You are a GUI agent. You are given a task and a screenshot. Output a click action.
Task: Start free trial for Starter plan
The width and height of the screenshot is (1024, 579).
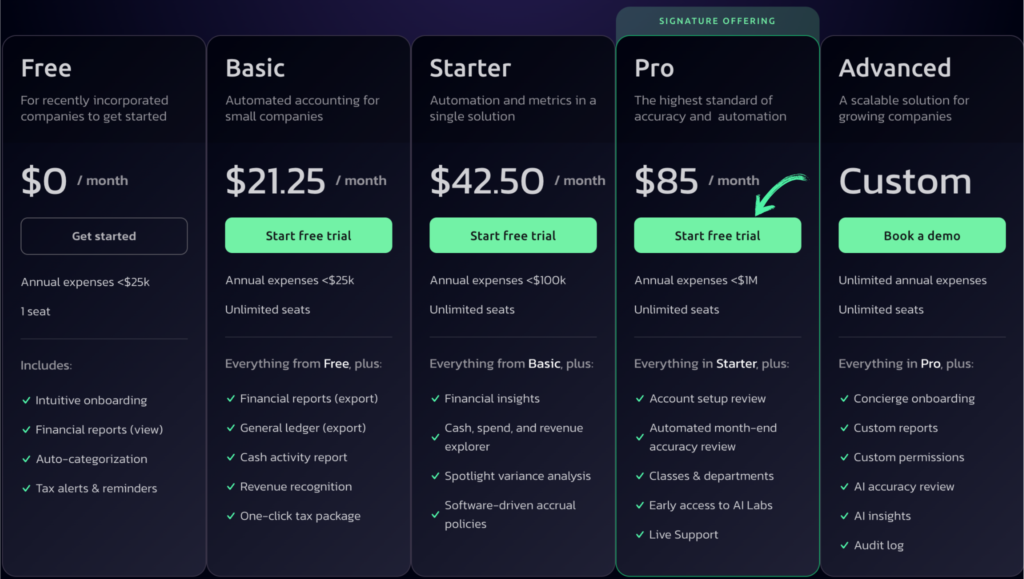coord(513,235)
